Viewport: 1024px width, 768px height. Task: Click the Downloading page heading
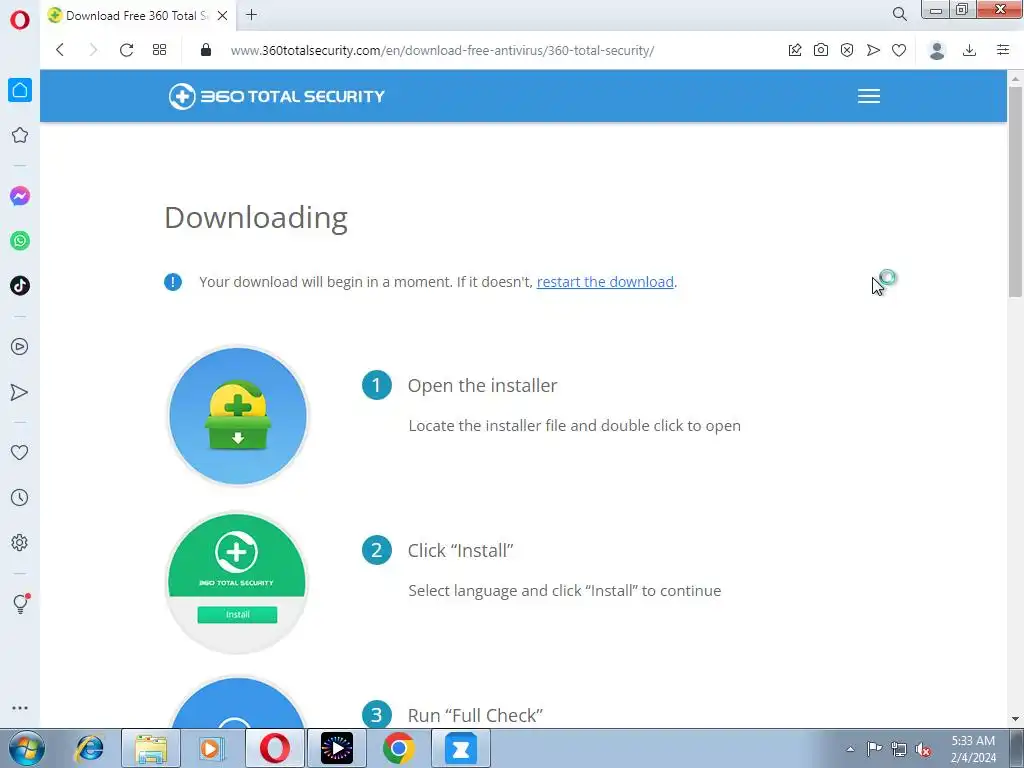pos(255,217)
